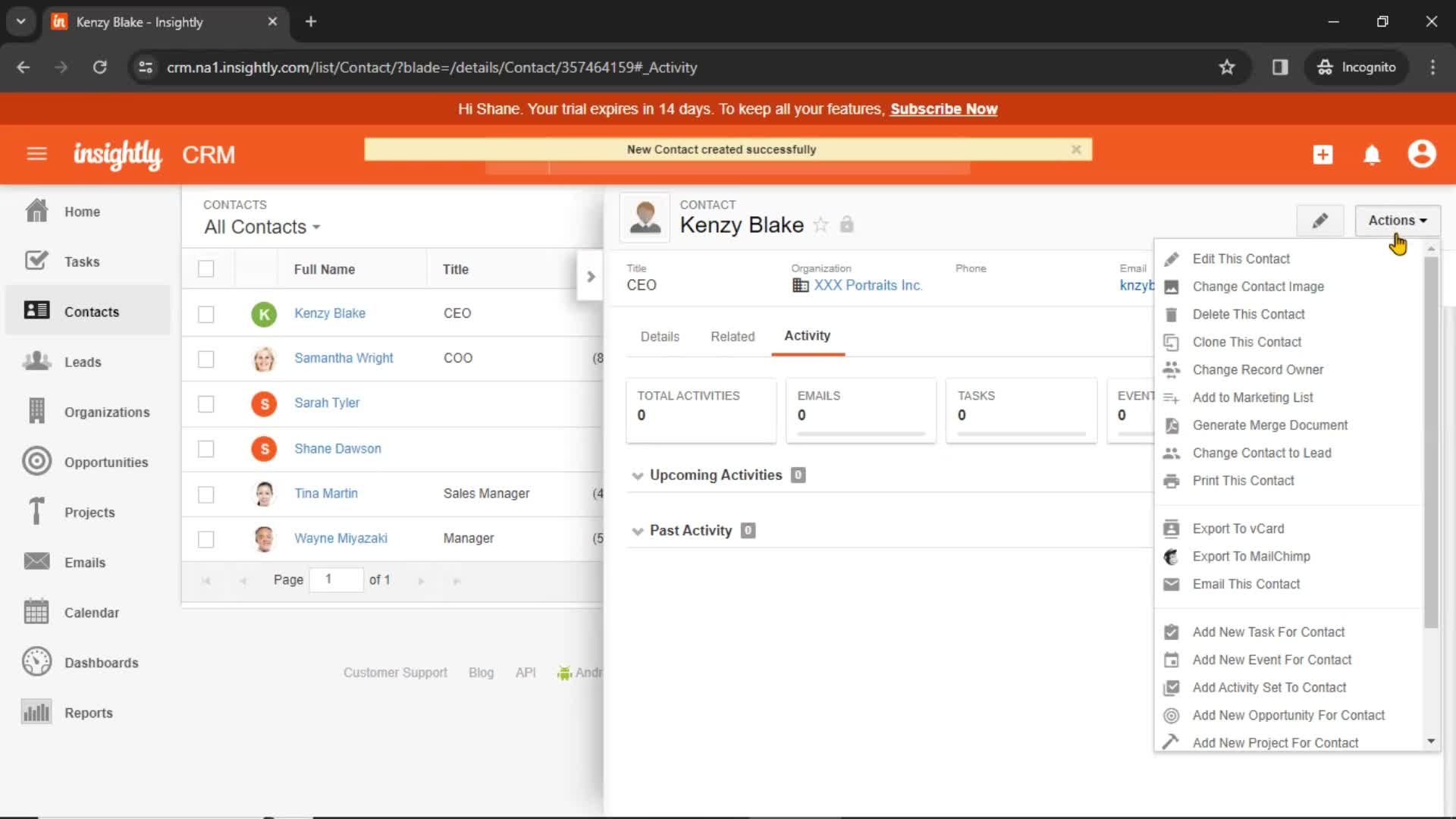This screenshot has width=1456, height=819.
Task: Expand the Past Activity section
Action: point(636,530)
